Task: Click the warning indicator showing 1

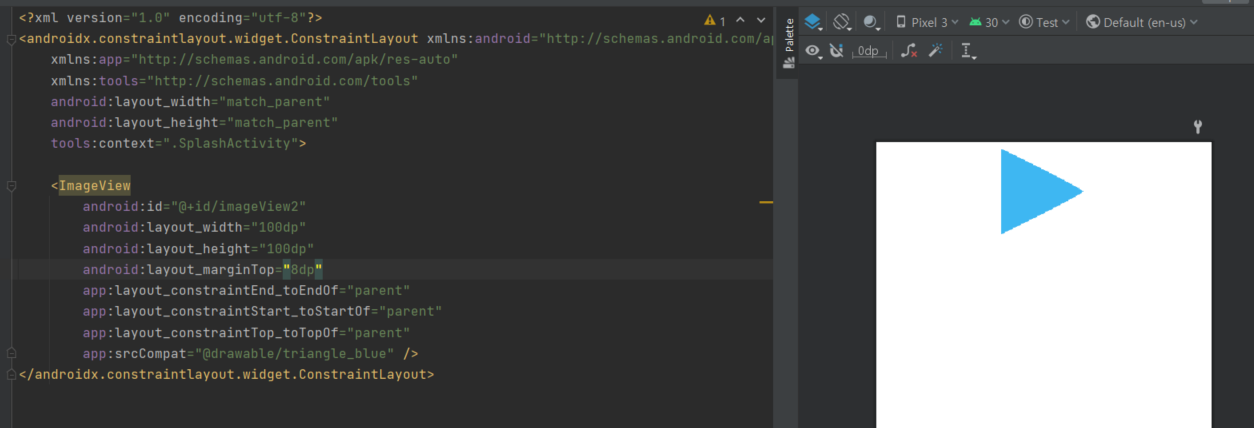Action: [x=715, y=20]
